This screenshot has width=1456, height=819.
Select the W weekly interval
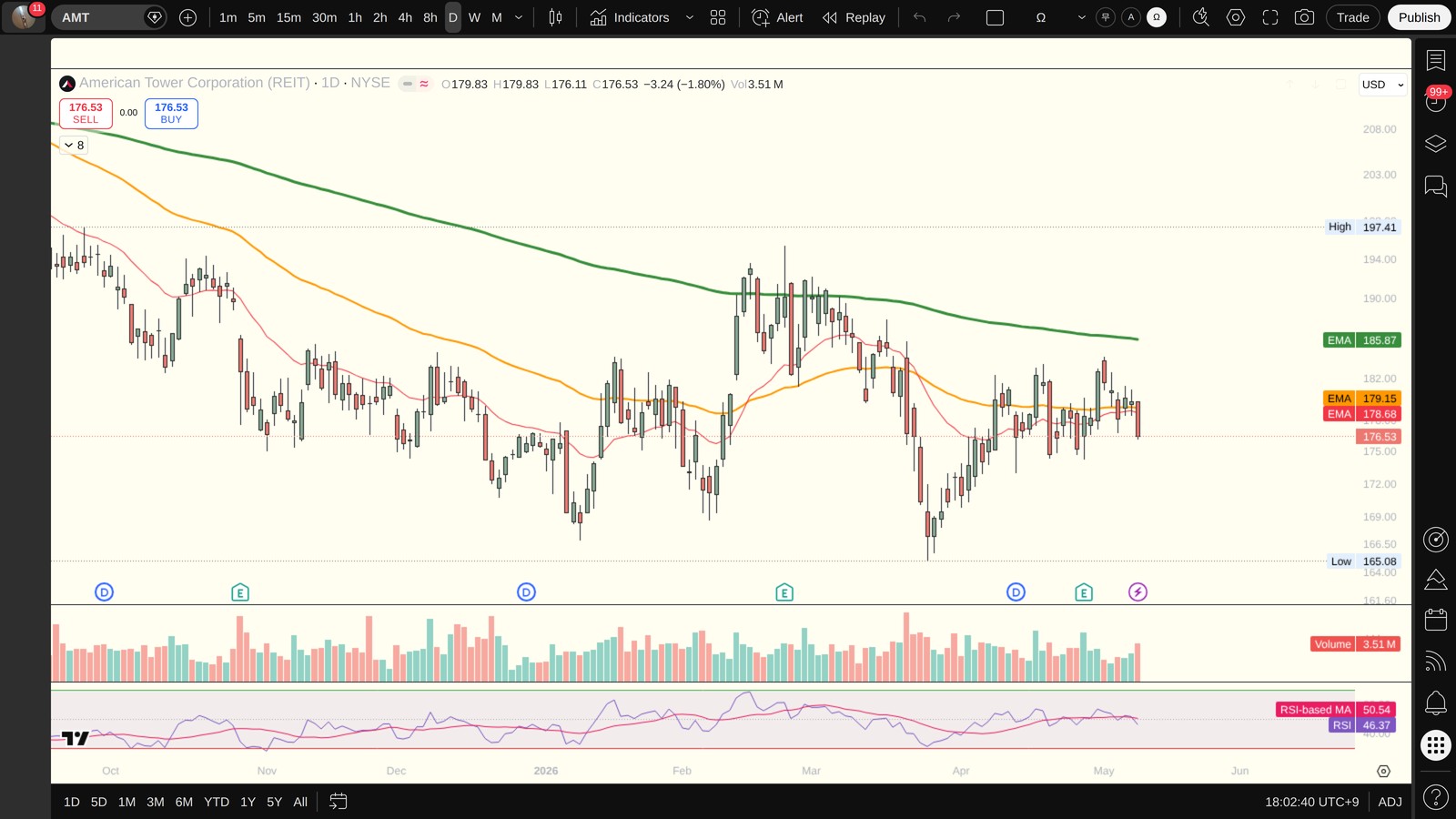474,17
